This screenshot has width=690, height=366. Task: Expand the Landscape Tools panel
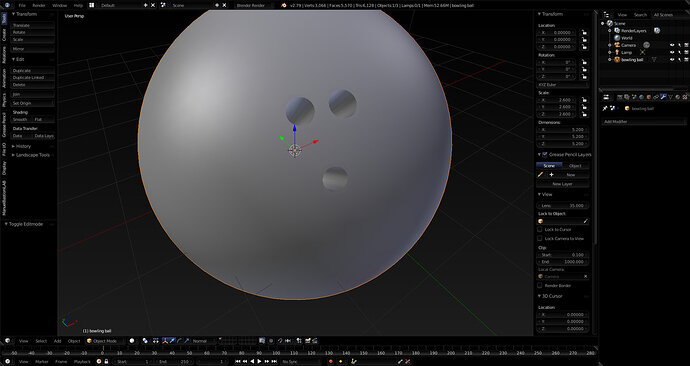click(13, 155)
